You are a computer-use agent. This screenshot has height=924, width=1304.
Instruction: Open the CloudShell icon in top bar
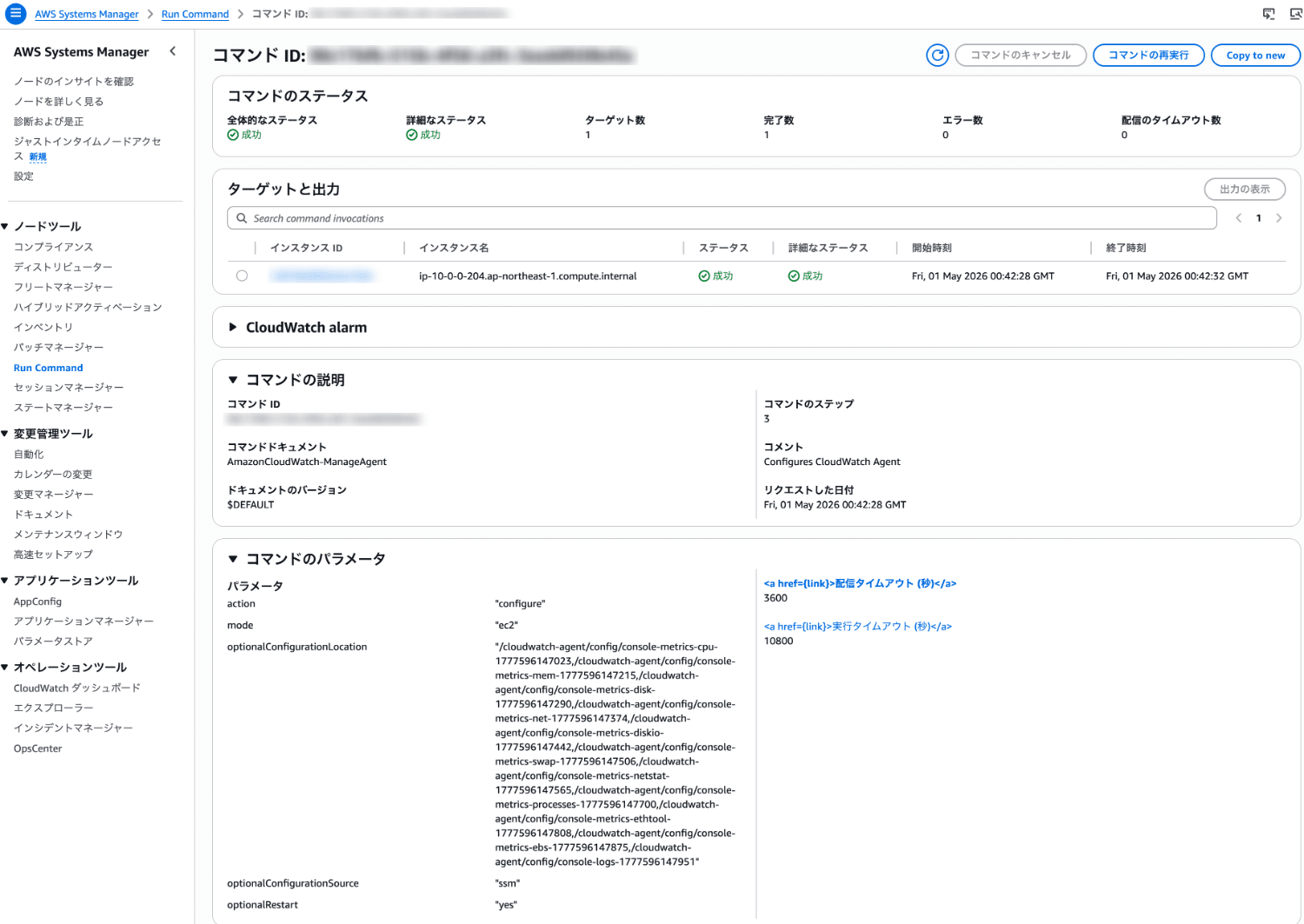1268,14
